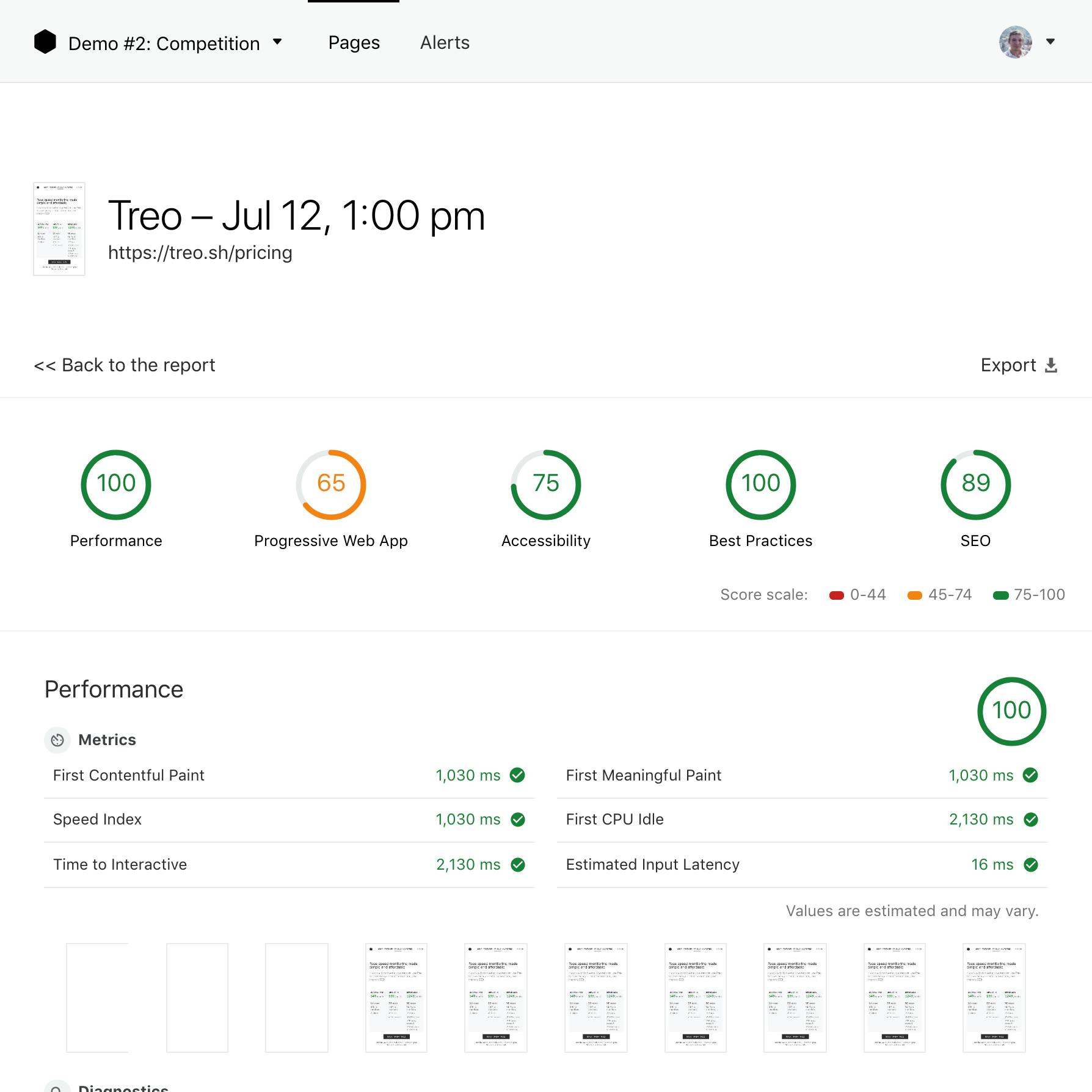Click the 16 ms latency value

pyautogui.click(x=992, y=865)
